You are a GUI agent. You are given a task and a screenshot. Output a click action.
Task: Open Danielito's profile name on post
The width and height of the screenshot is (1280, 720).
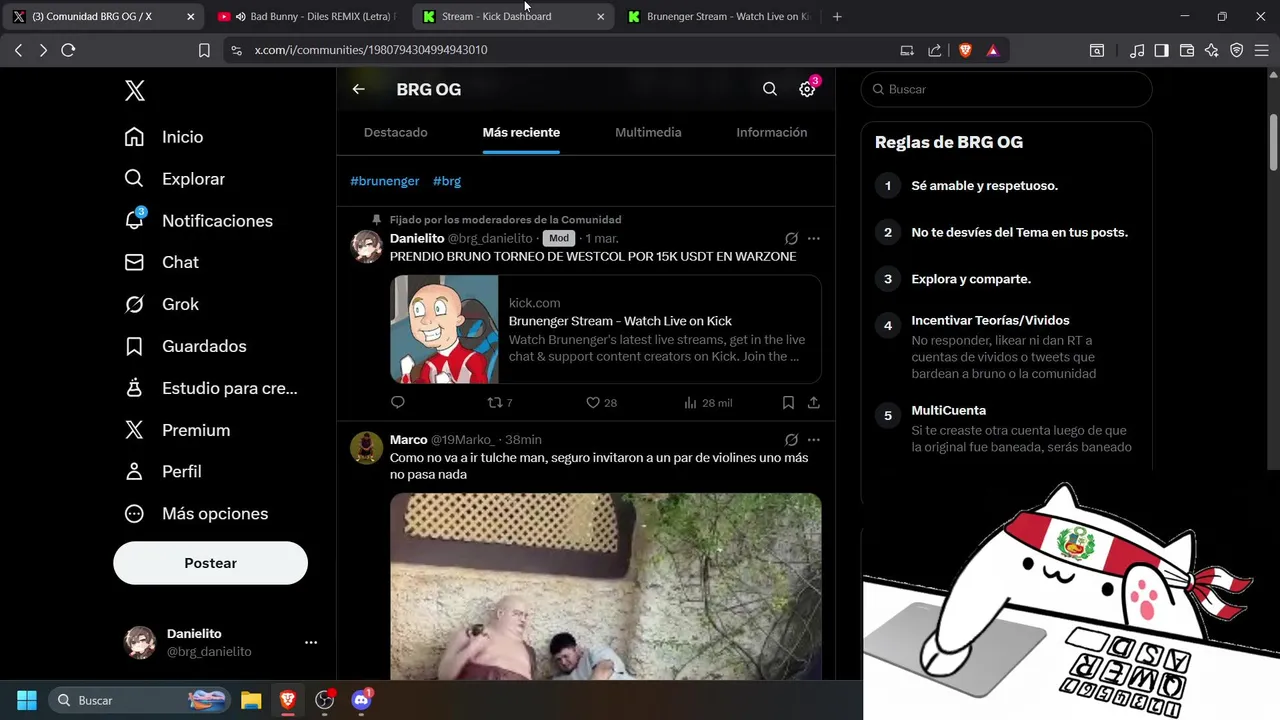point(417,238)
